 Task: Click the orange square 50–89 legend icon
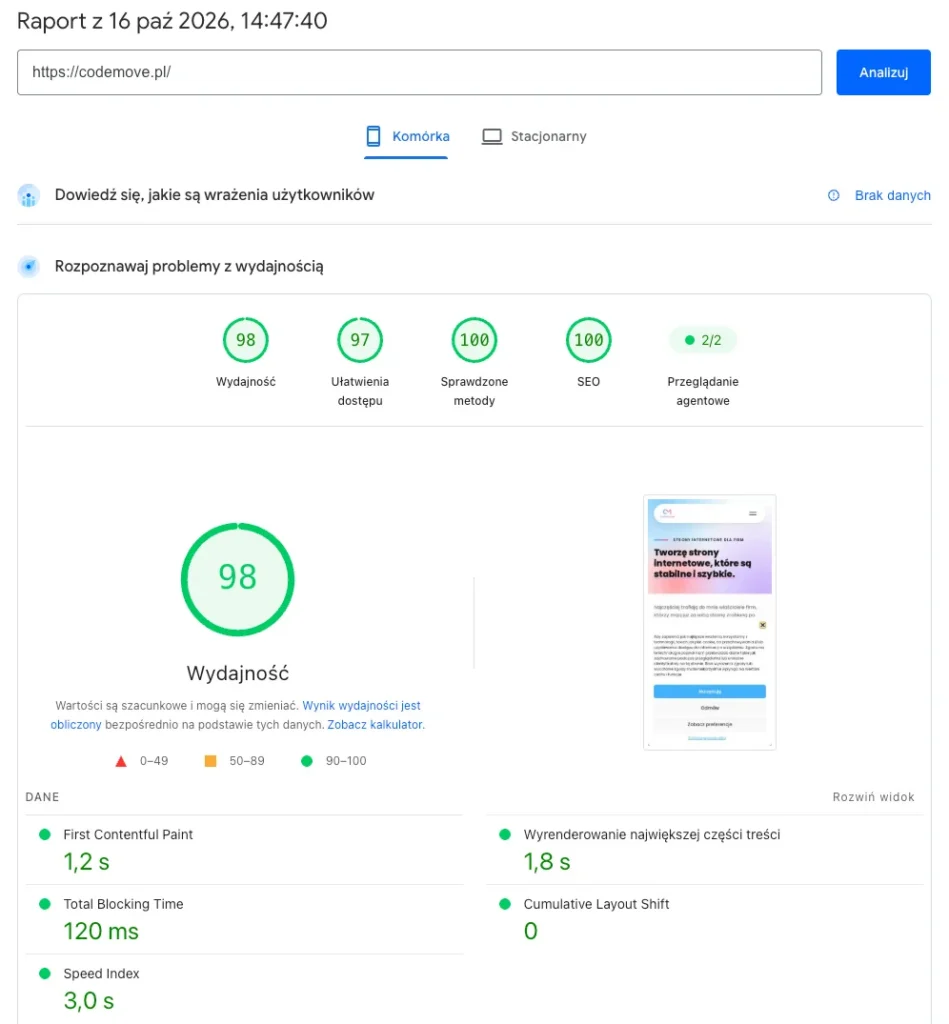point(210,761)
